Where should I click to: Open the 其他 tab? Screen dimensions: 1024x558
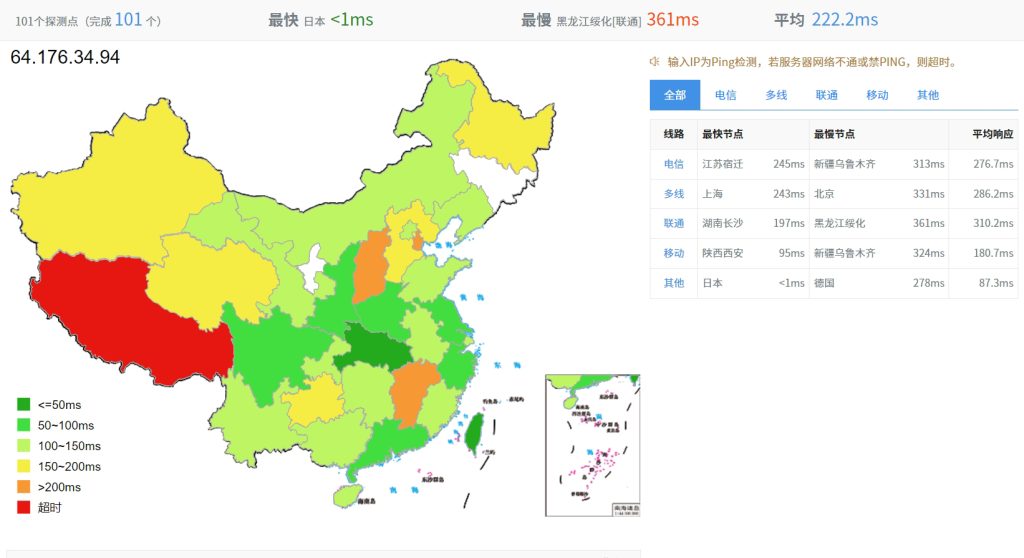(x=928, y=95)
